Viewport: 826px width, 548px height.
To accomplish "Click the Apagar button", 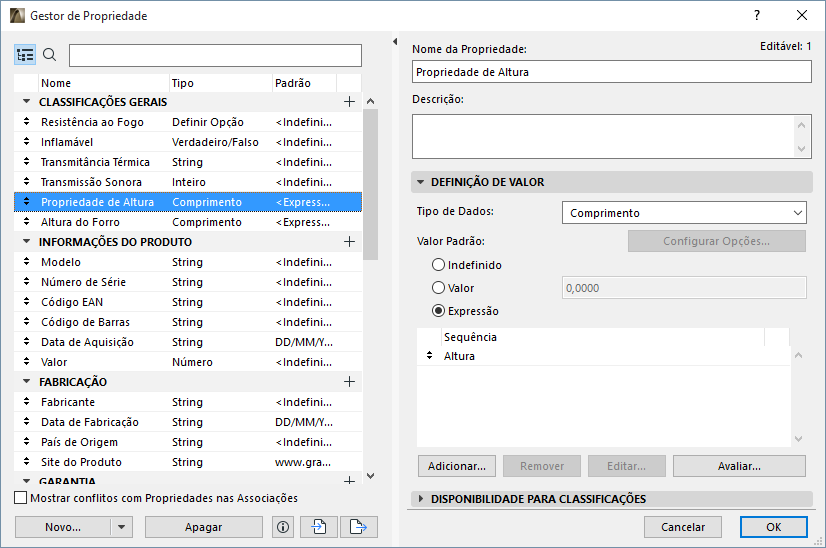I will pos(203,527).
